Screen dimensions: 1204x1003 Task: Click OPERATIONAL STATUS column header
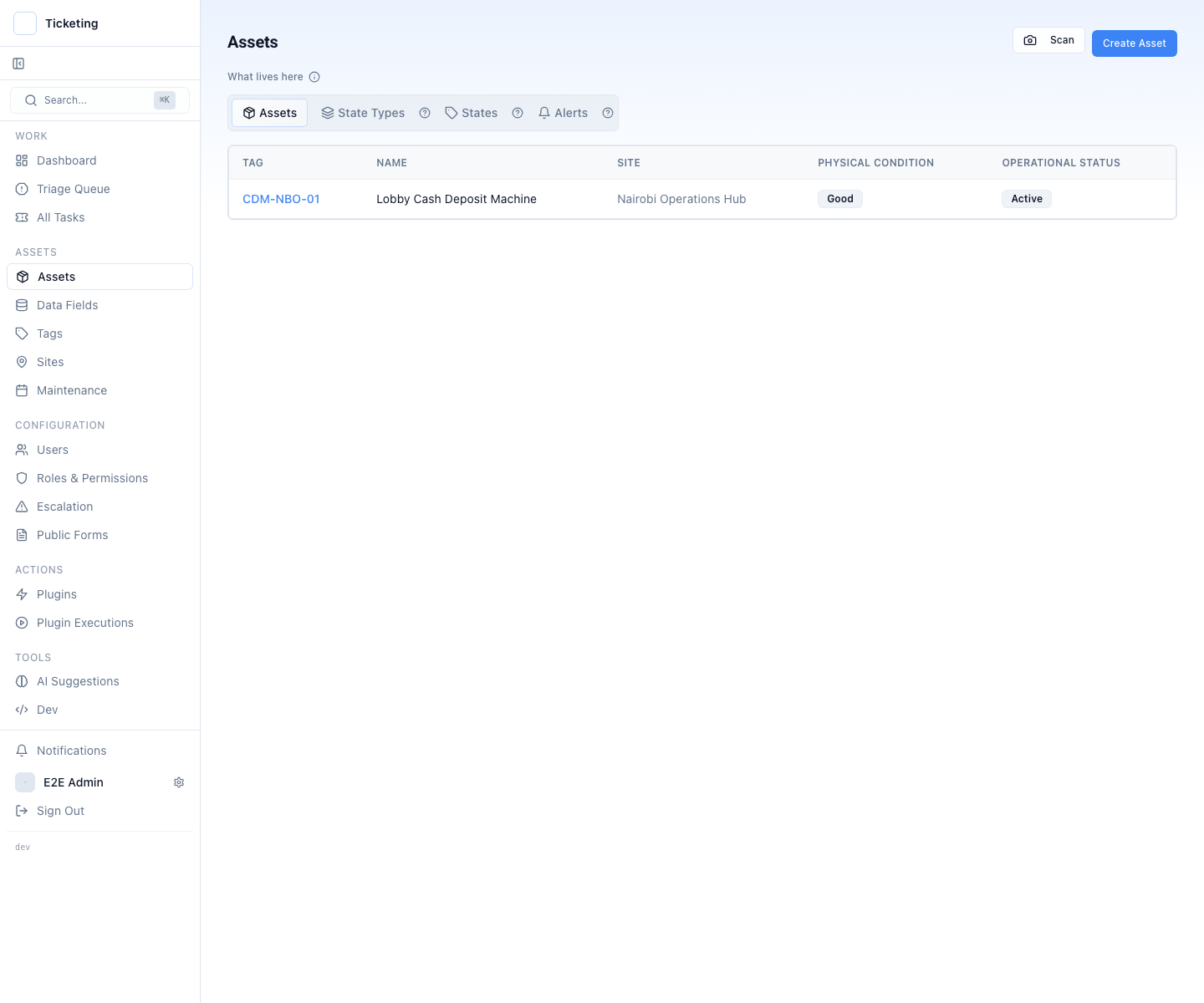pos(1061,163)
